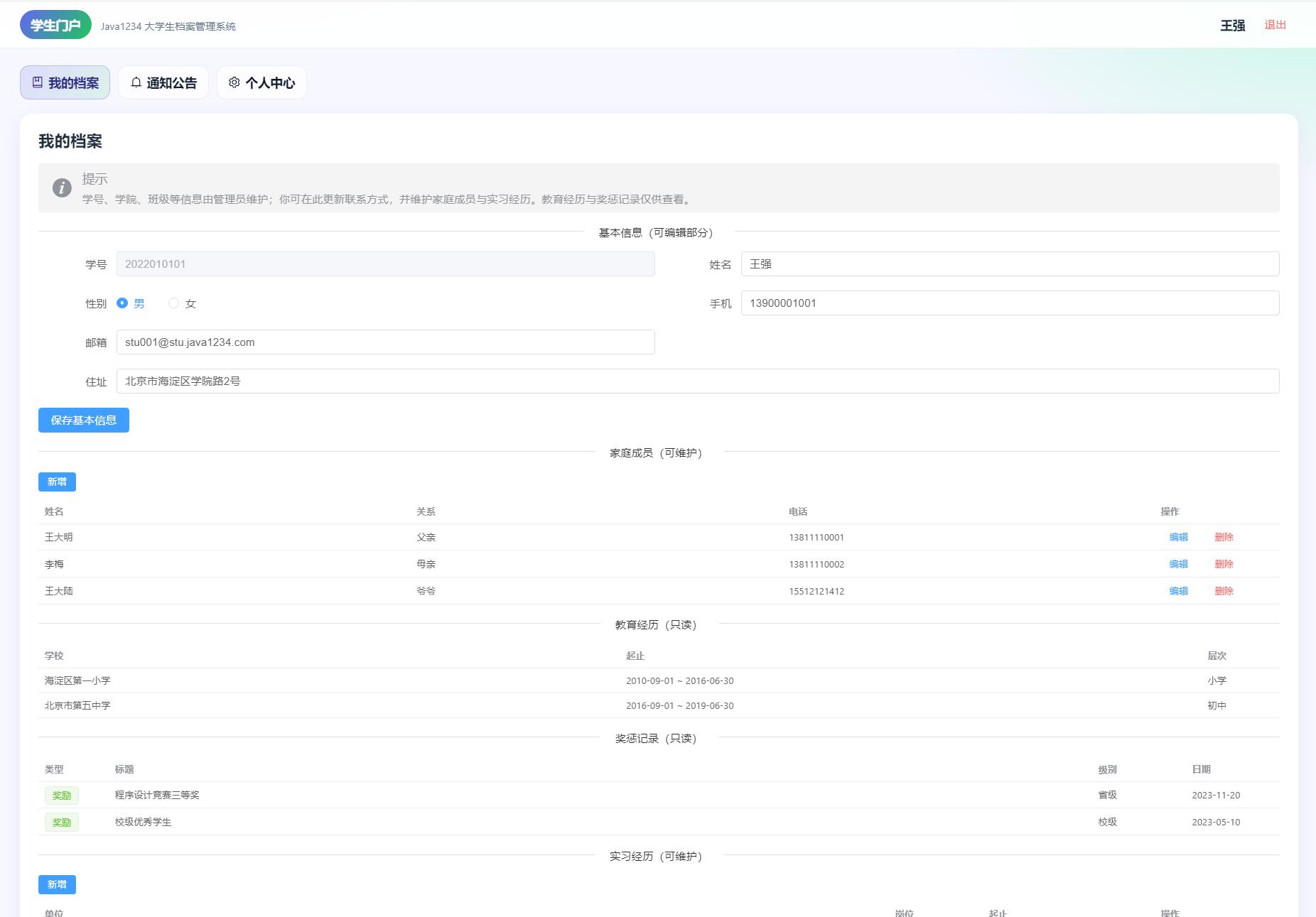The image size is (1316, 917).
Task: Click 新增 under 实习经历 section
Action: coord(57,884)
